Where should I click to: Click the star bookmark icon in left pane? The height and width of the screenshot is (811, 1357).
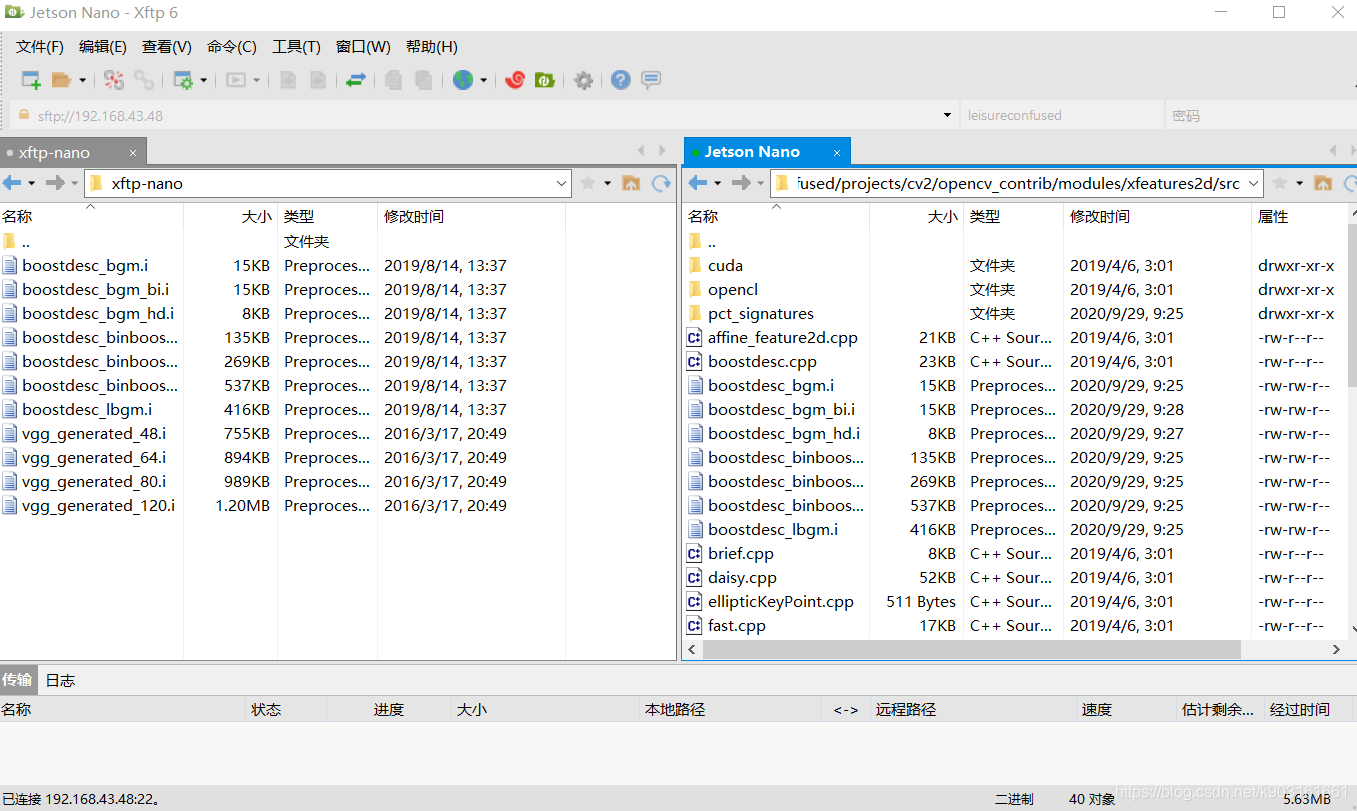tap(589, 183)
